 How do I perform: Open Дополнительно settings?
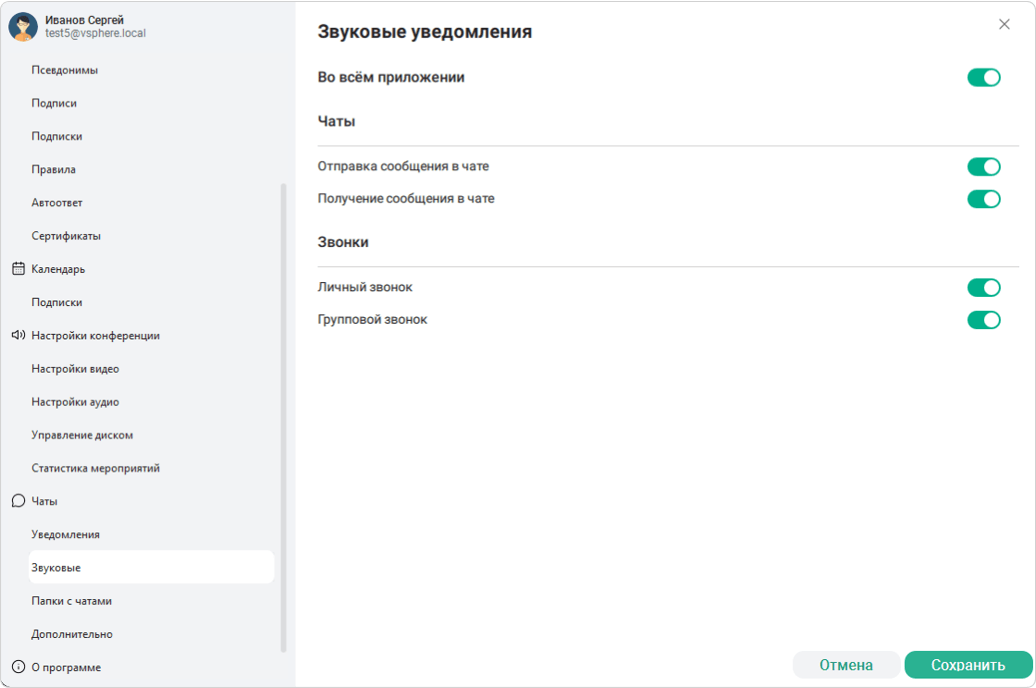[x=72, y=634]
